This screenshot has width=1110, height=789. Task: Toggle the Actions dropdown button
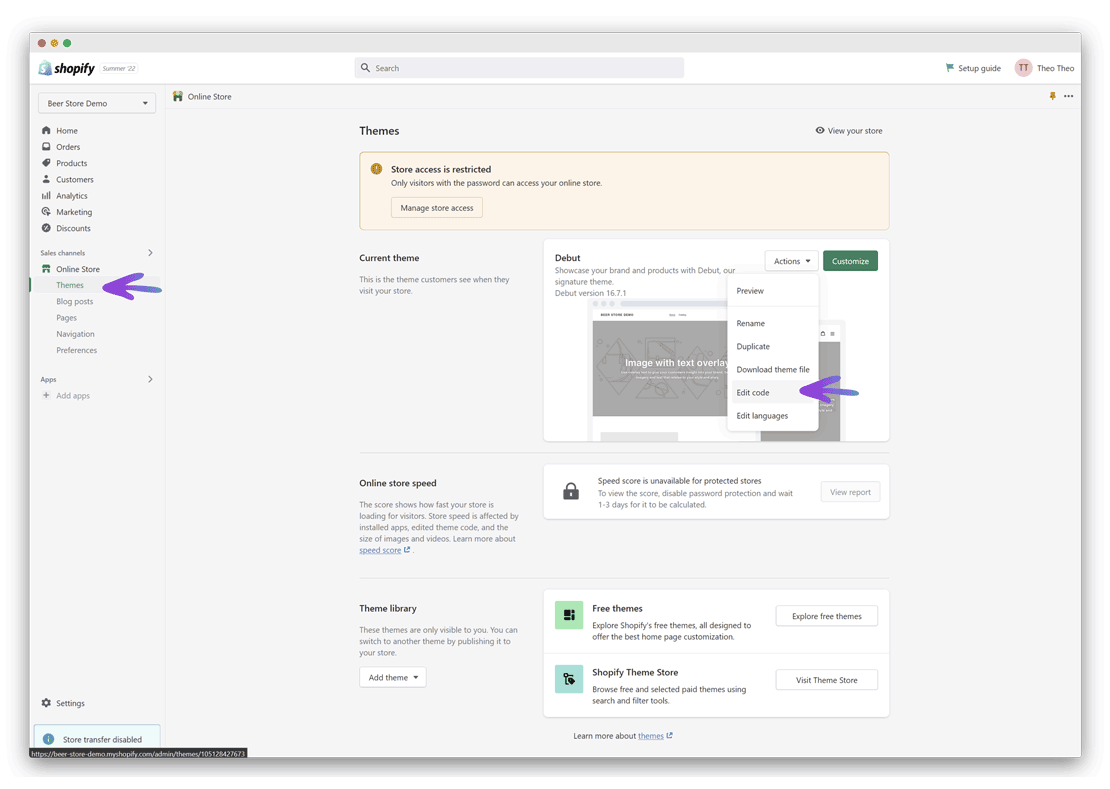[791, 261]
